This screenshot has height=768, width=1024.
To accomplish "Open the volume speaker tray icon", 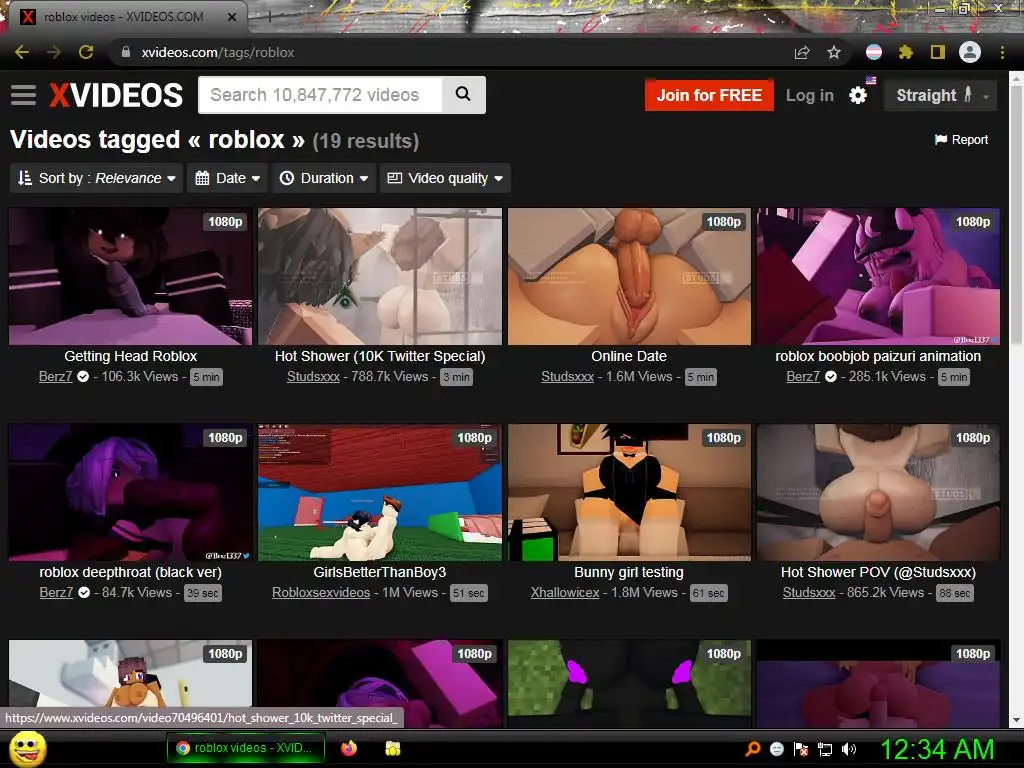I will tap(849, 749).
